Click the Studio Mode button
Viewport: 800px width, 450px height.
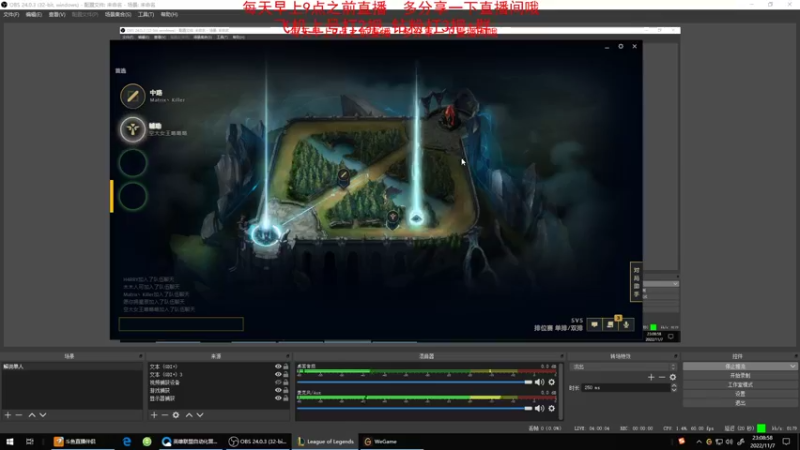[740, 385]
